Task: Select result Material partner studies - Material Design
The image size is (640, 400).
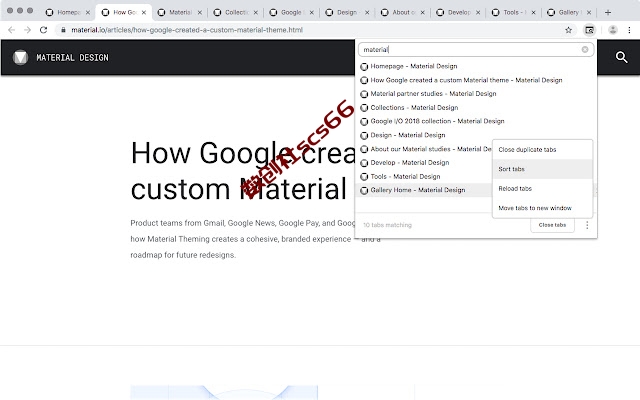Action: 476,94
